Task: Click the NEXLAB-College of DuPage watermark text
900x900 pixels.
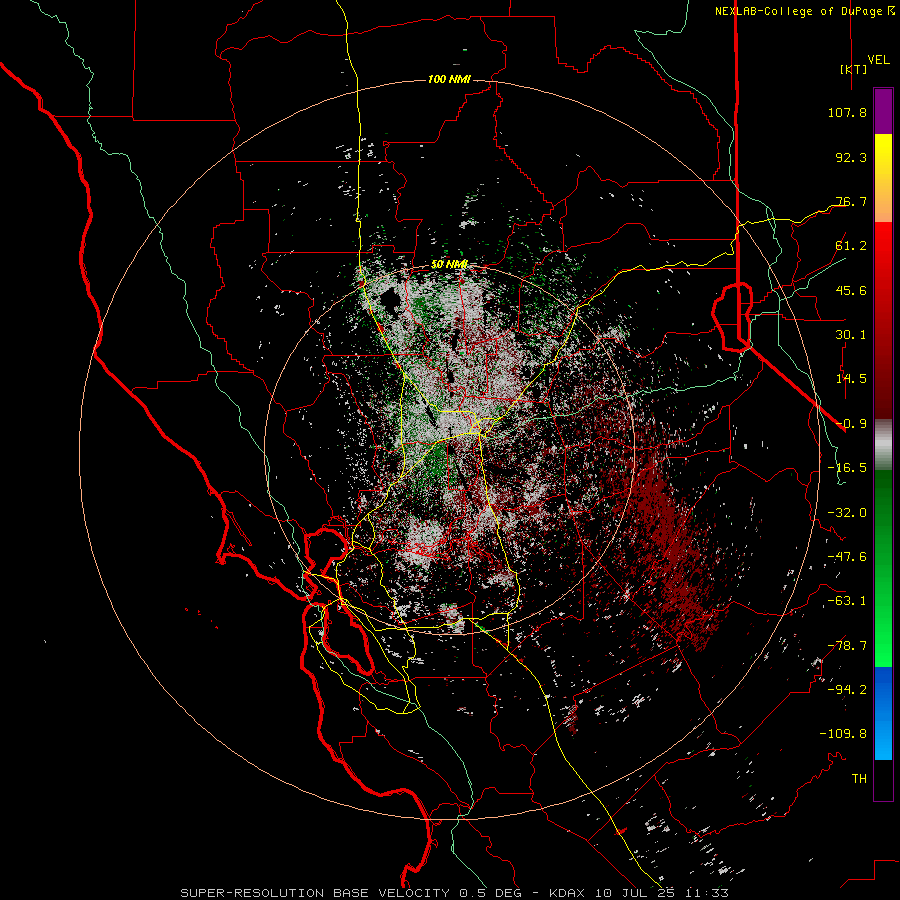Action: pos(805,11)
